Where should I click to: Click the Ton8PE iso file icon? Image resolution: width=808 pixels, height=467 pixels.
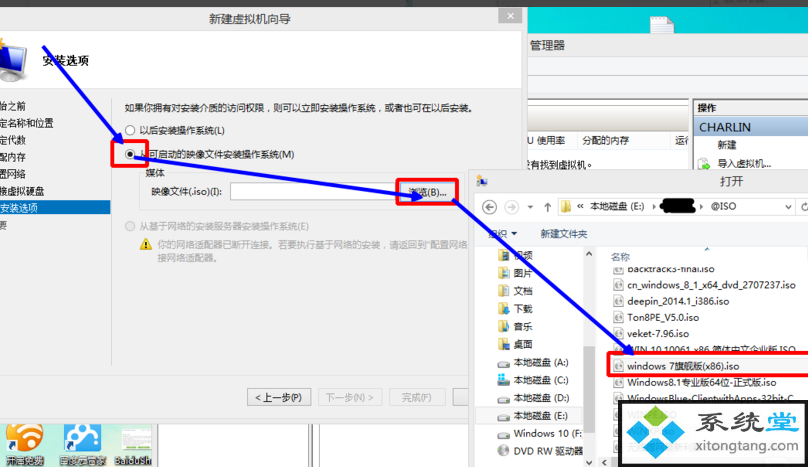point(618,318)
